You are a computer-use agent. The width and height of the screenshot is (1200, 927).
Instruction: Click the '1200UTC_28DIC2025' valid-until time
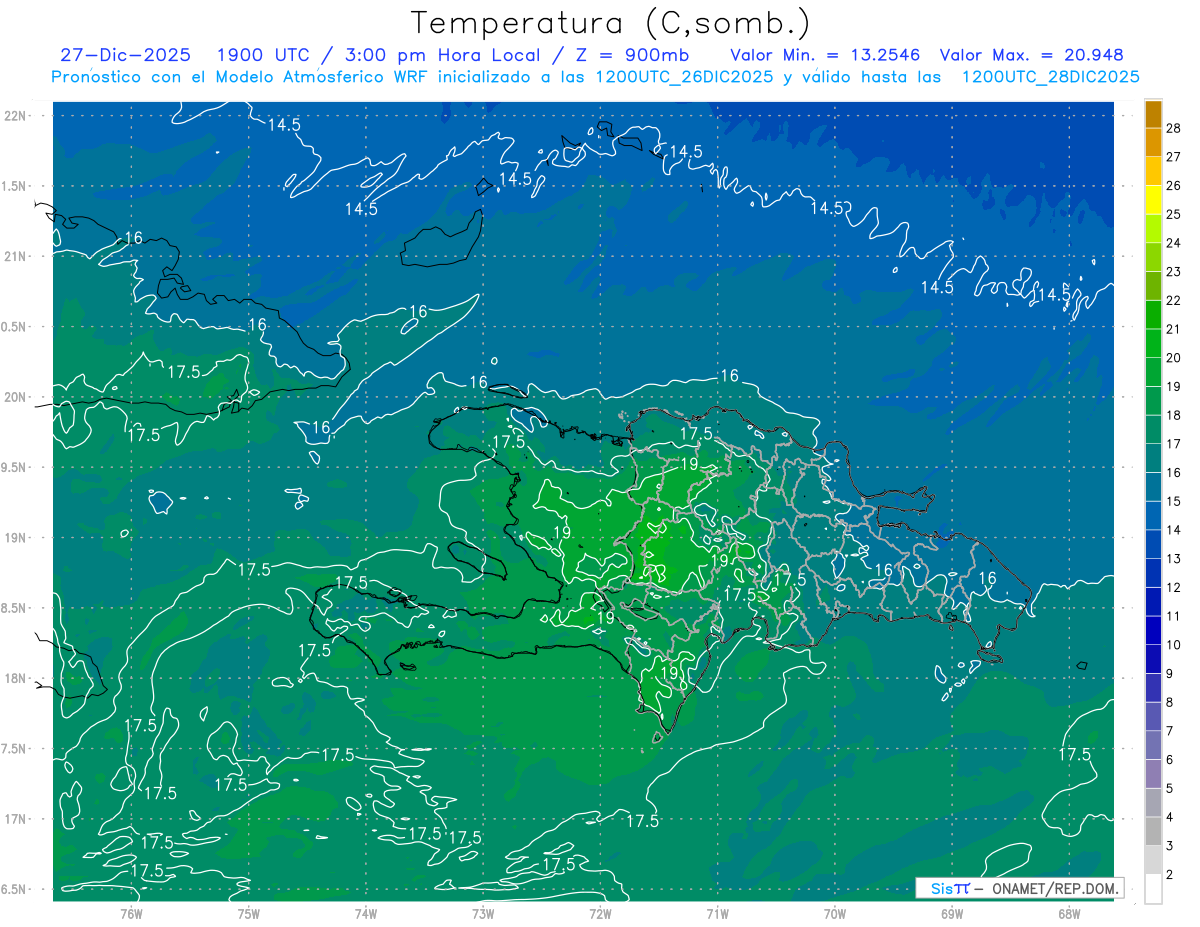(x=1051, y=77)
